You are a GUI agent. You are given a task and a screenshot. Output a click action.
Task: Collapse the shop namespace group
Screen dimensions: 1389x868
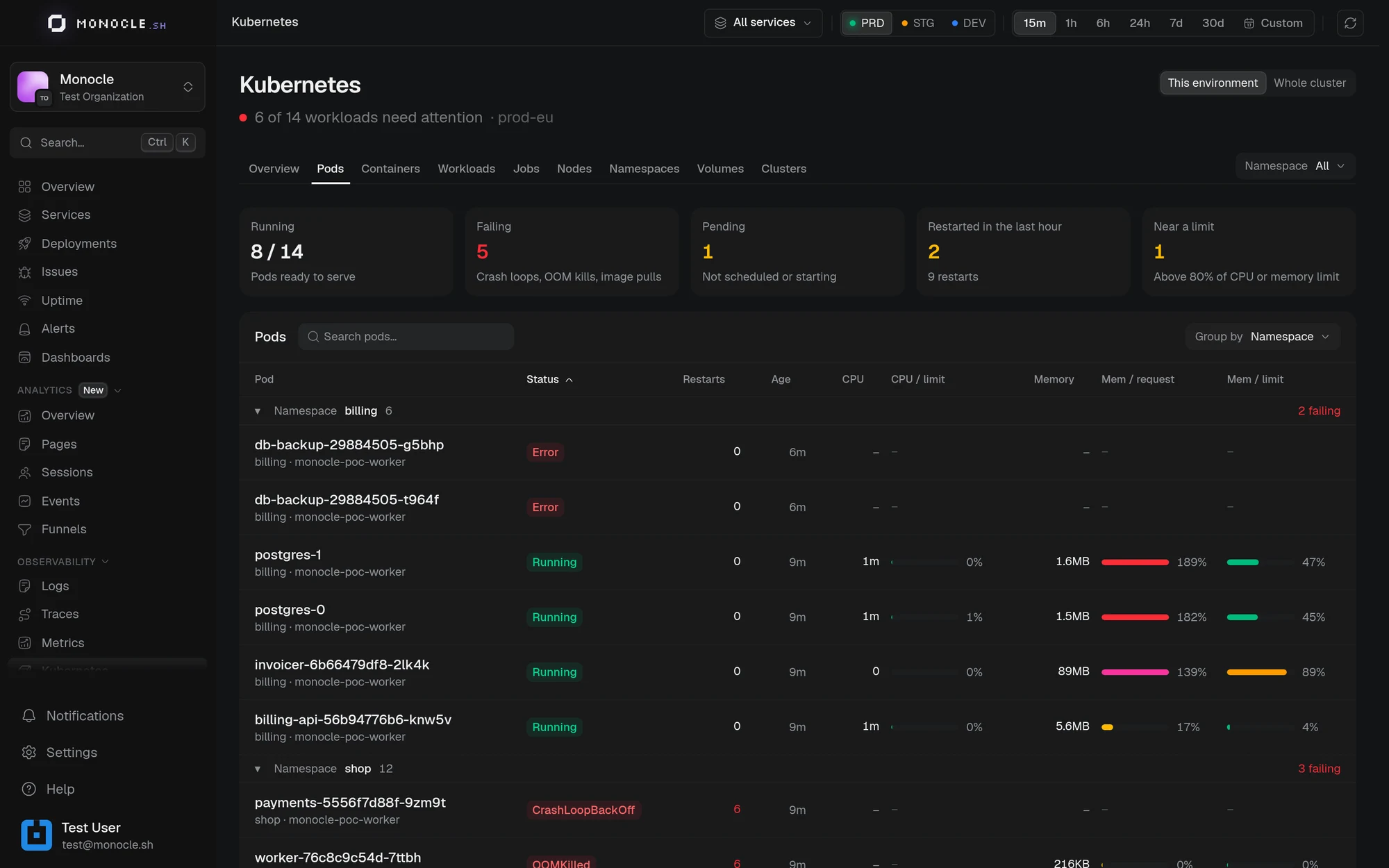(x=258, y=769)
